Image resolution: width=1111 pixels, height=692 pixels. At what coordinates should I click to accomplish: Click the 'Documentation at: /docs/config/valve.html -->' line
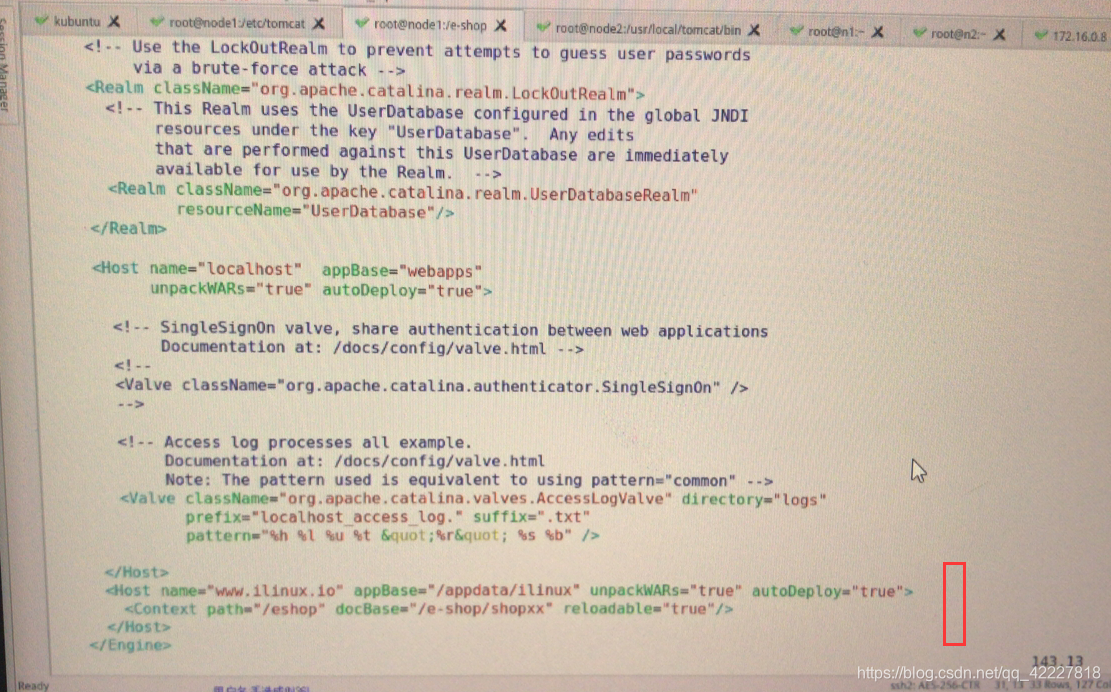(x=372, y=348)
